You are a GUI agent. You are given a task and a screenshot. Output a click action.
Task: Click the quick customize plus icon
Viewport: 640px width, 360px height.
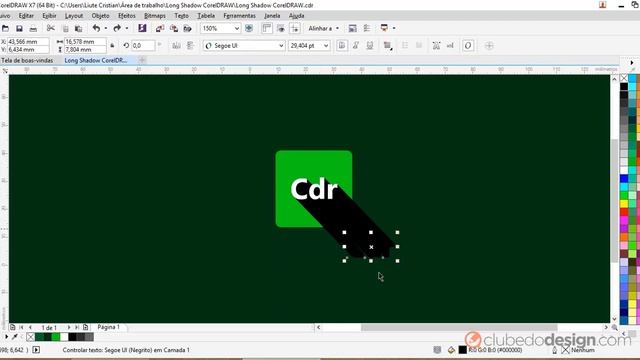[x=489, y=45]
